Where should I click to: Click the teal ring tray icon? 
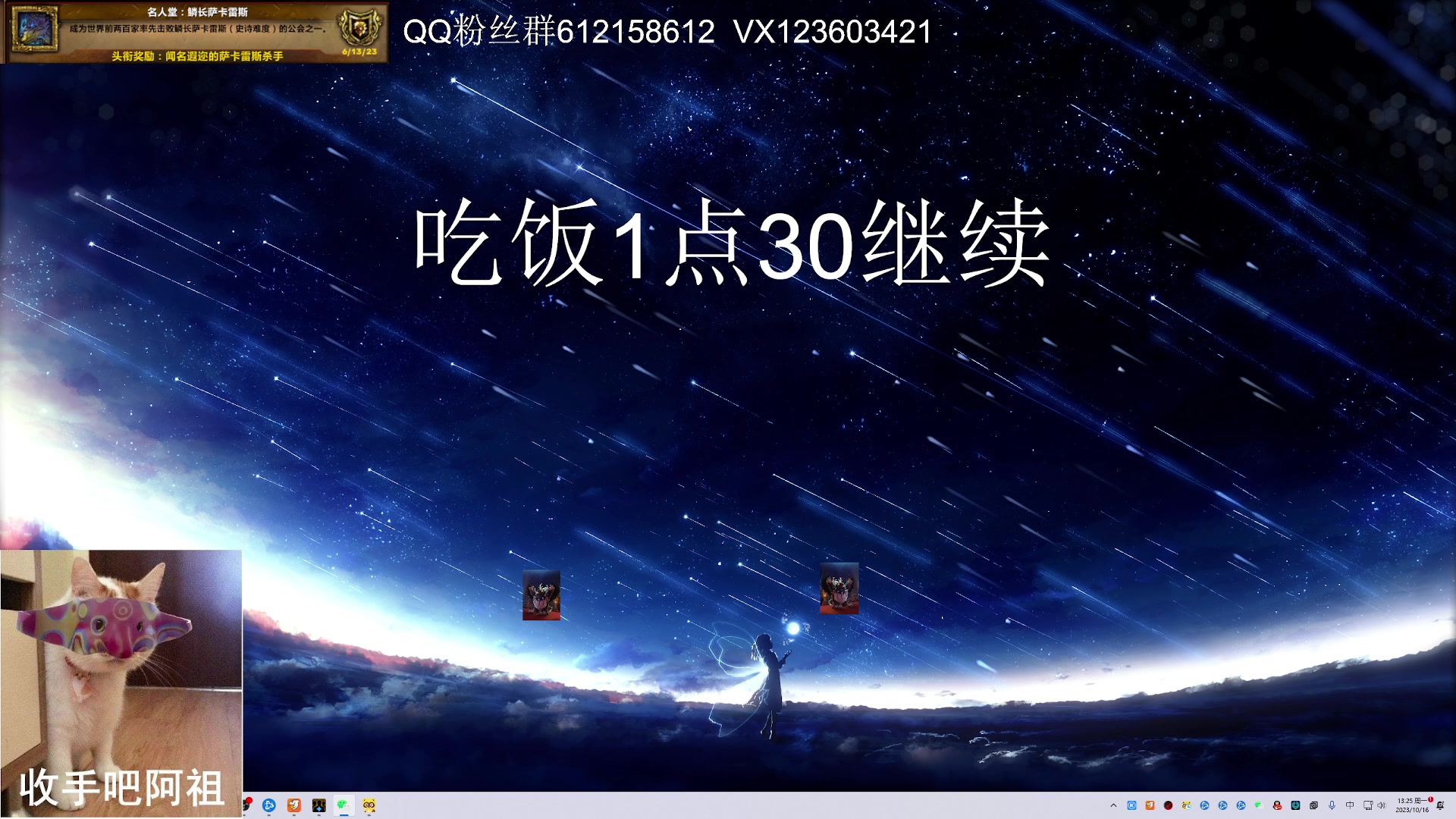pyautogui.click(x=1295, y=805)
